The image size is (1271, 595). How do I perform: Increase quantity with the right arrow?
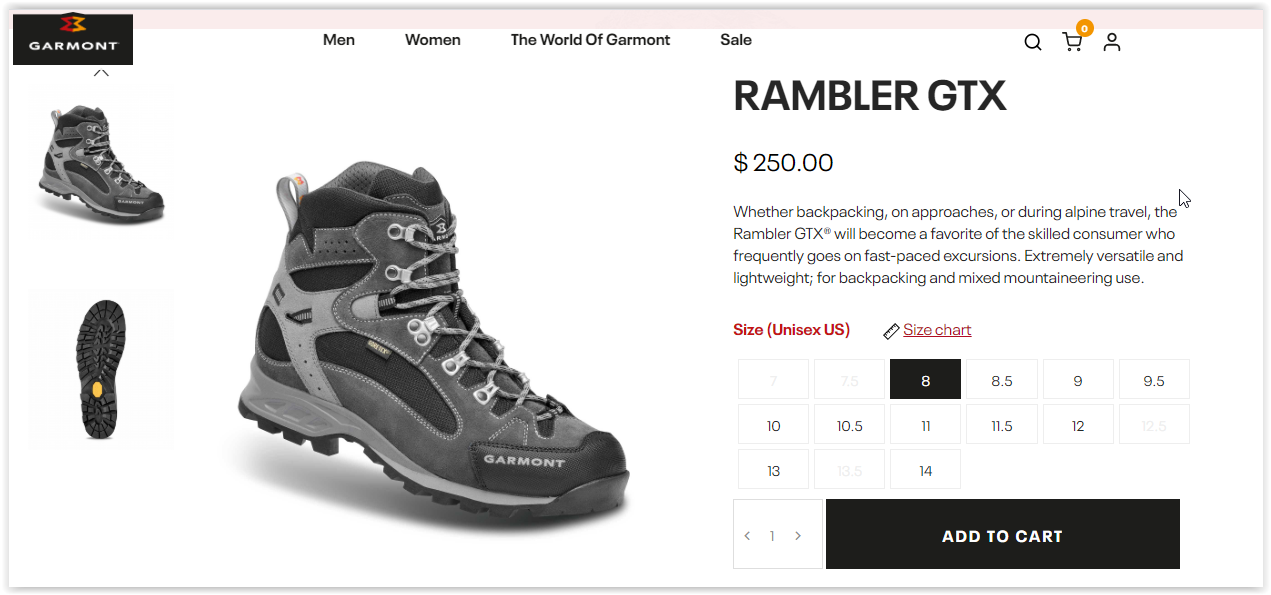click(x=798, y=536)
